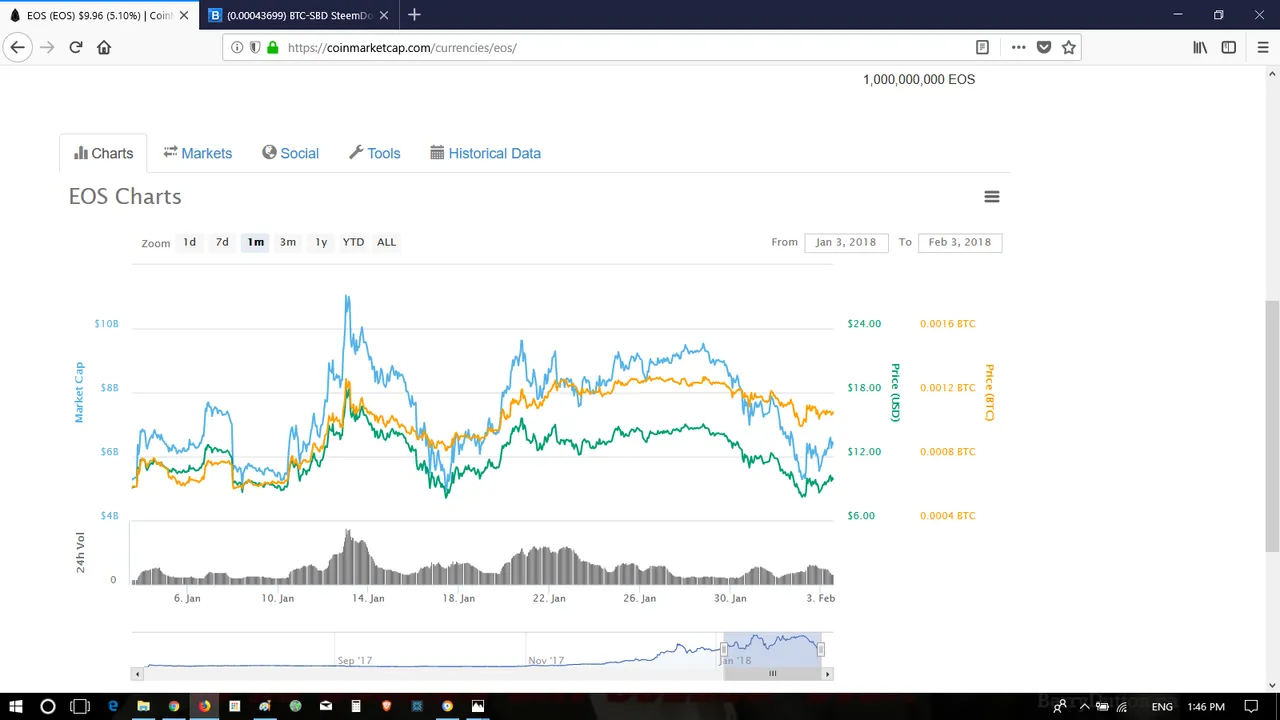Open the clock showing 1:46 PM
Image resolution: width=1280 pixels, height=720 pixels.
pyautogui.click(x=1206, y=706)
